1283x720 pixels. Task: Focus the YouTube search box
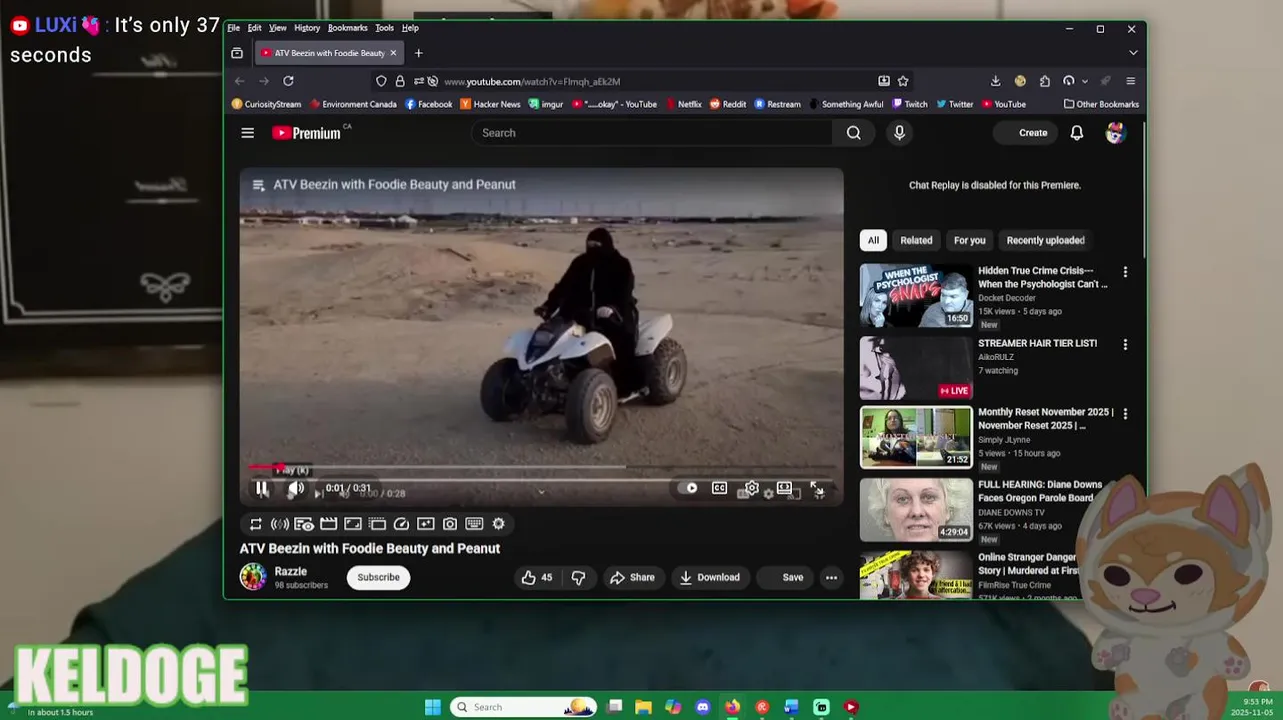(x=652, y=133)
